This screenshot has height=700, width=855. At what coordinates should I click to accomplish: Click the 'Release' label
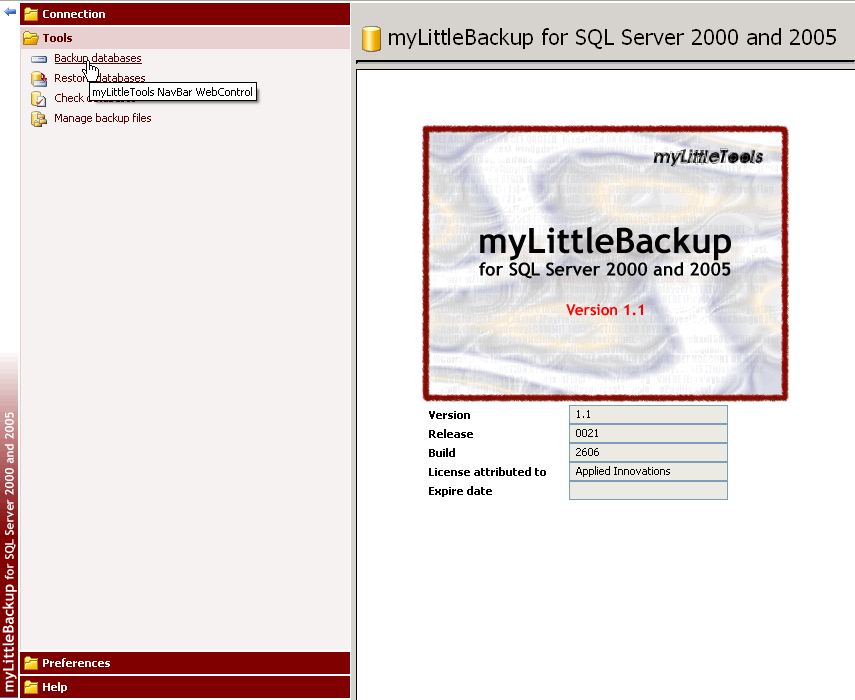click(450, 434)
